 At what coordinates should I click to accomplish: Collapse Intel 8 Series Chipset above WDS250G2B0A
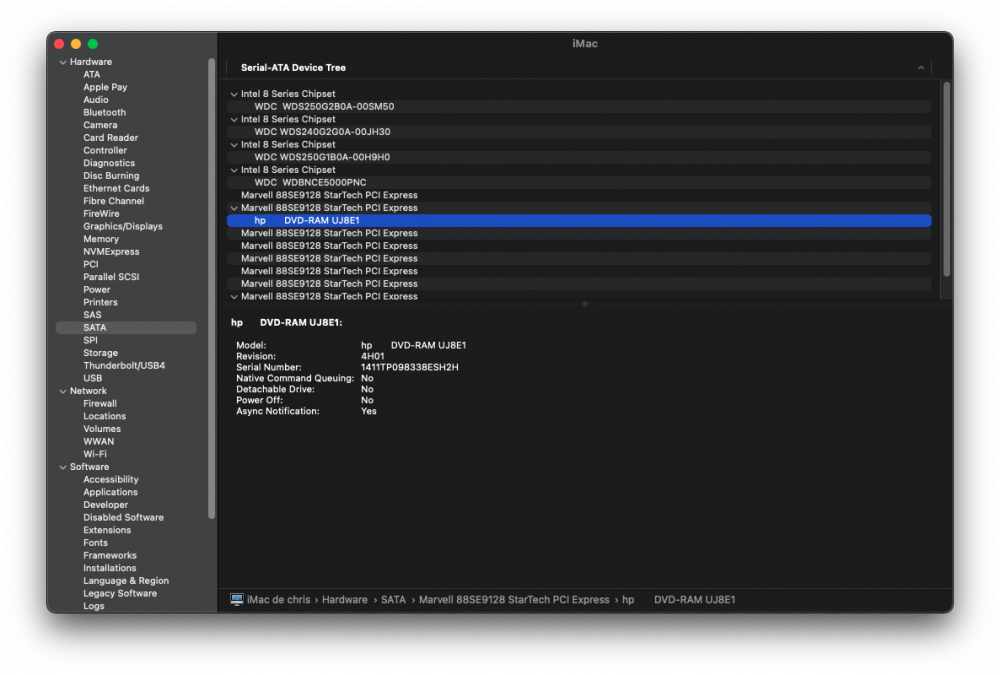pos(234,94)
